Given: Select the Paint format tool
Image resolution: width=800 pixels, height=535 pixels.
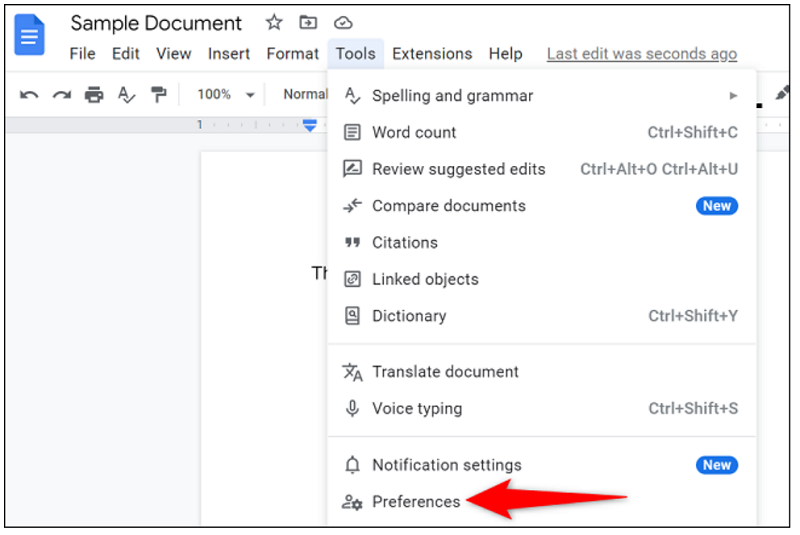Looking at the screenshot, I should [x=159, y=94].
